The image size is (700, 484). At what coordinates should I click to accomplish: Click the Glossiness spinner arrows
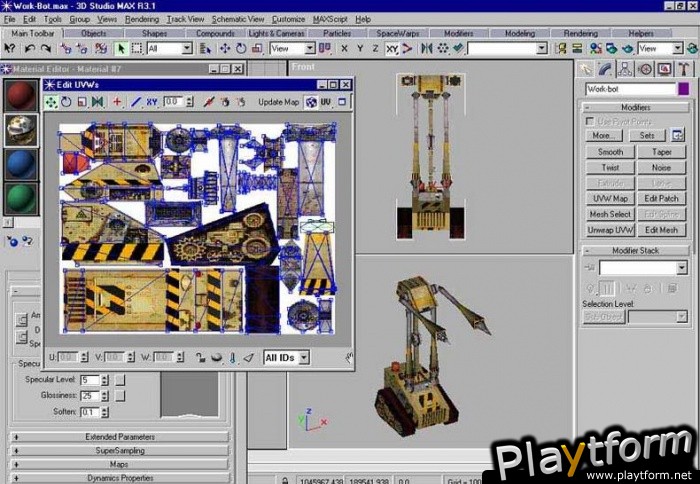point(104,396)
